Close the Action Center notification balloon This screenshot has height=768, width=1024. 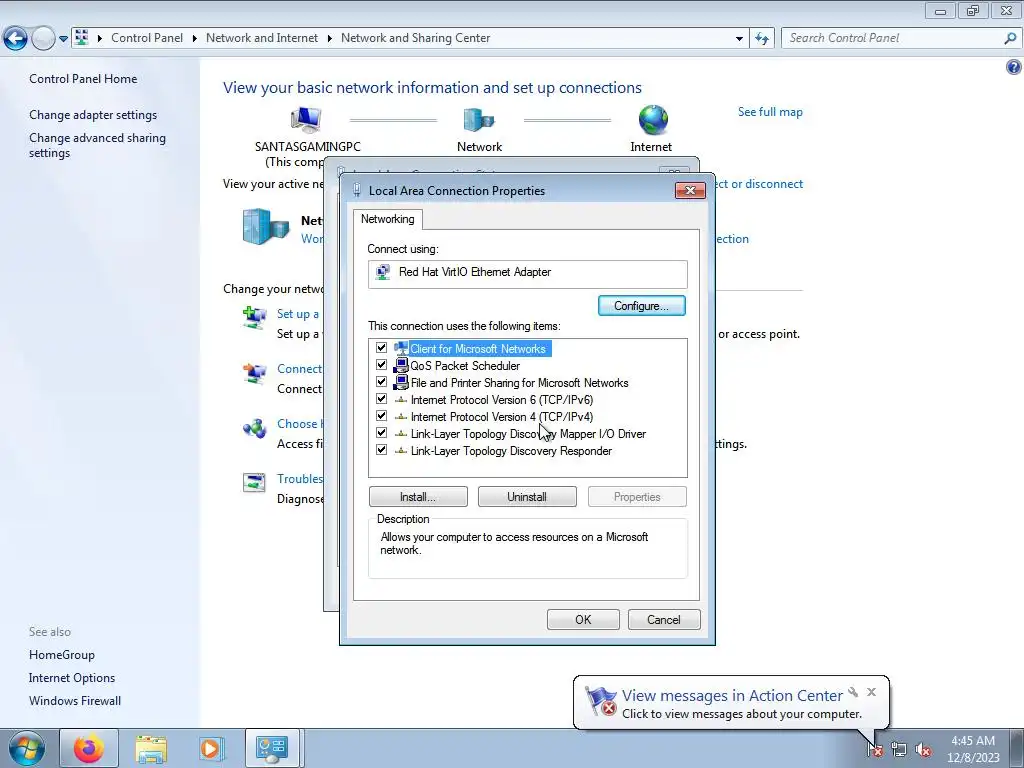871,692
